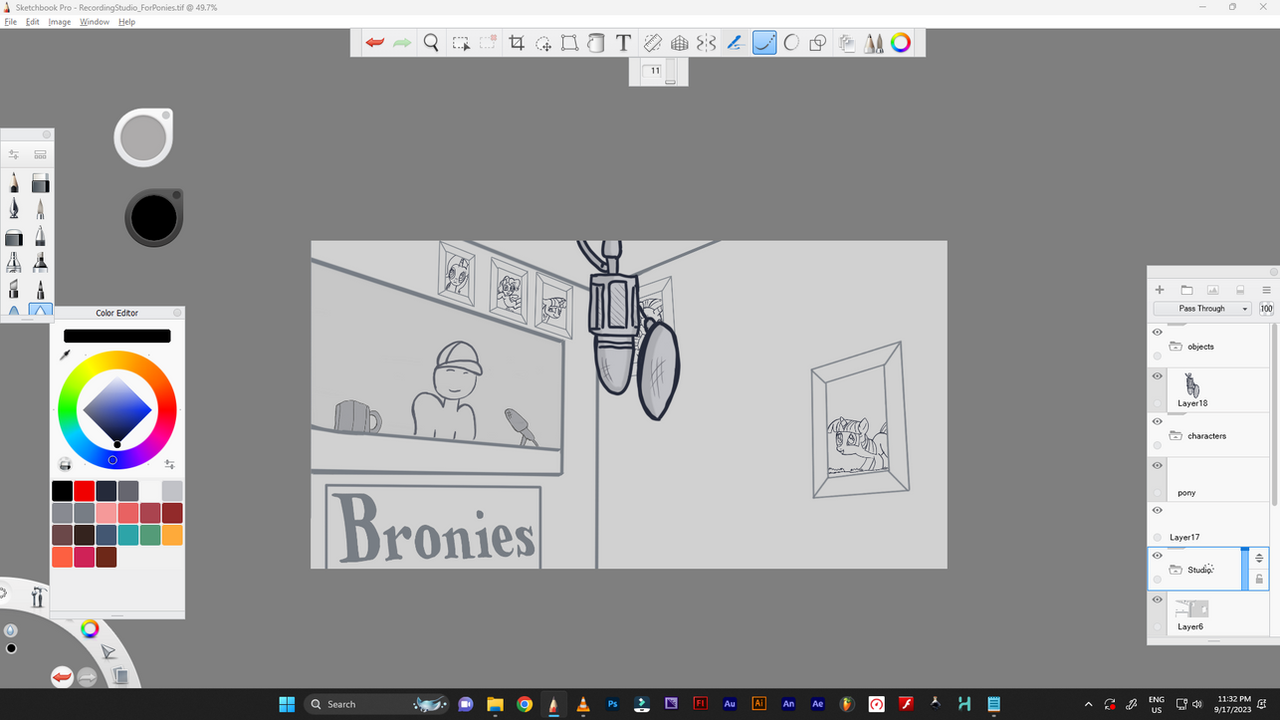1280x720 pixels.
Task: Open brush properties sliders icon
Action: tap(14, 155)
